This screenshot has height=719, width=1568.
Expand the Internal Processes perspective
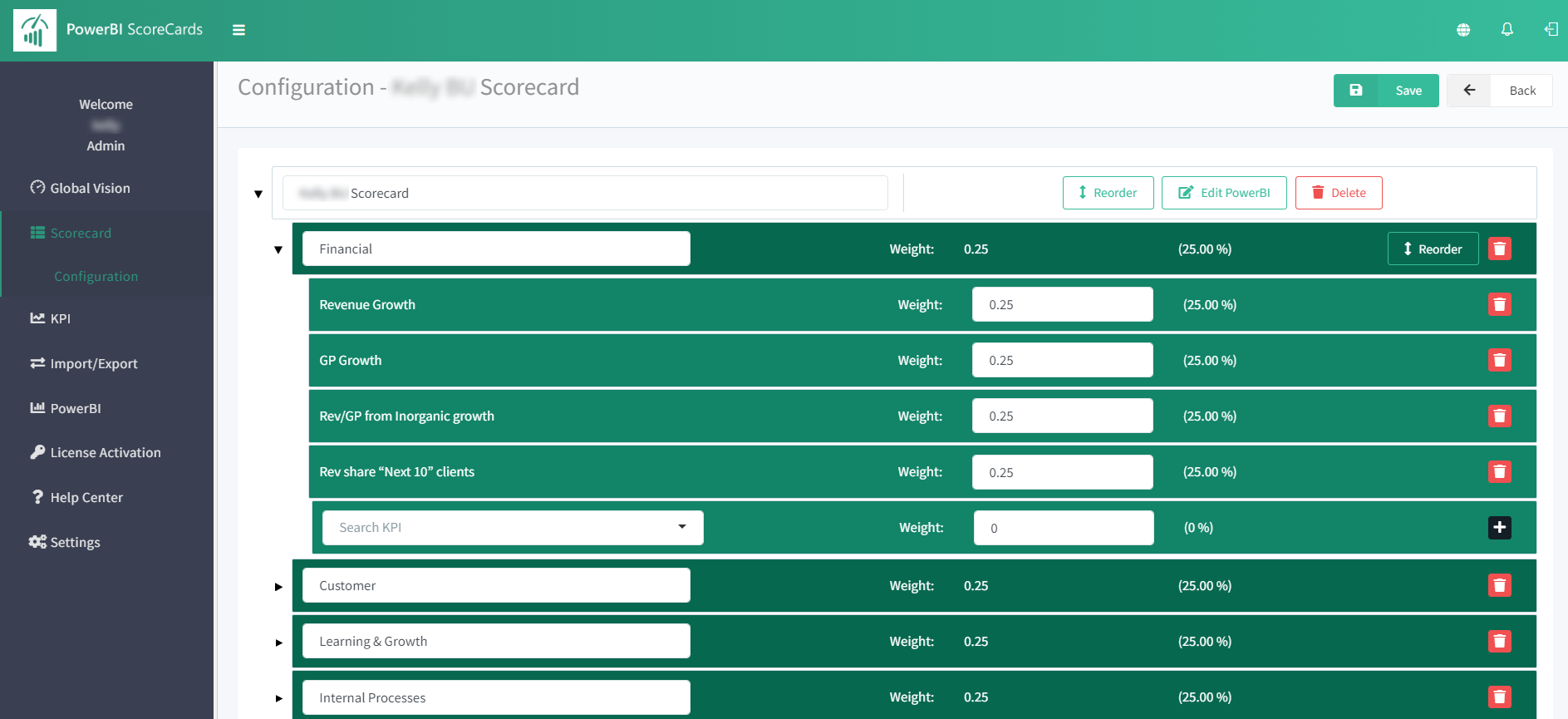(278, 697)
